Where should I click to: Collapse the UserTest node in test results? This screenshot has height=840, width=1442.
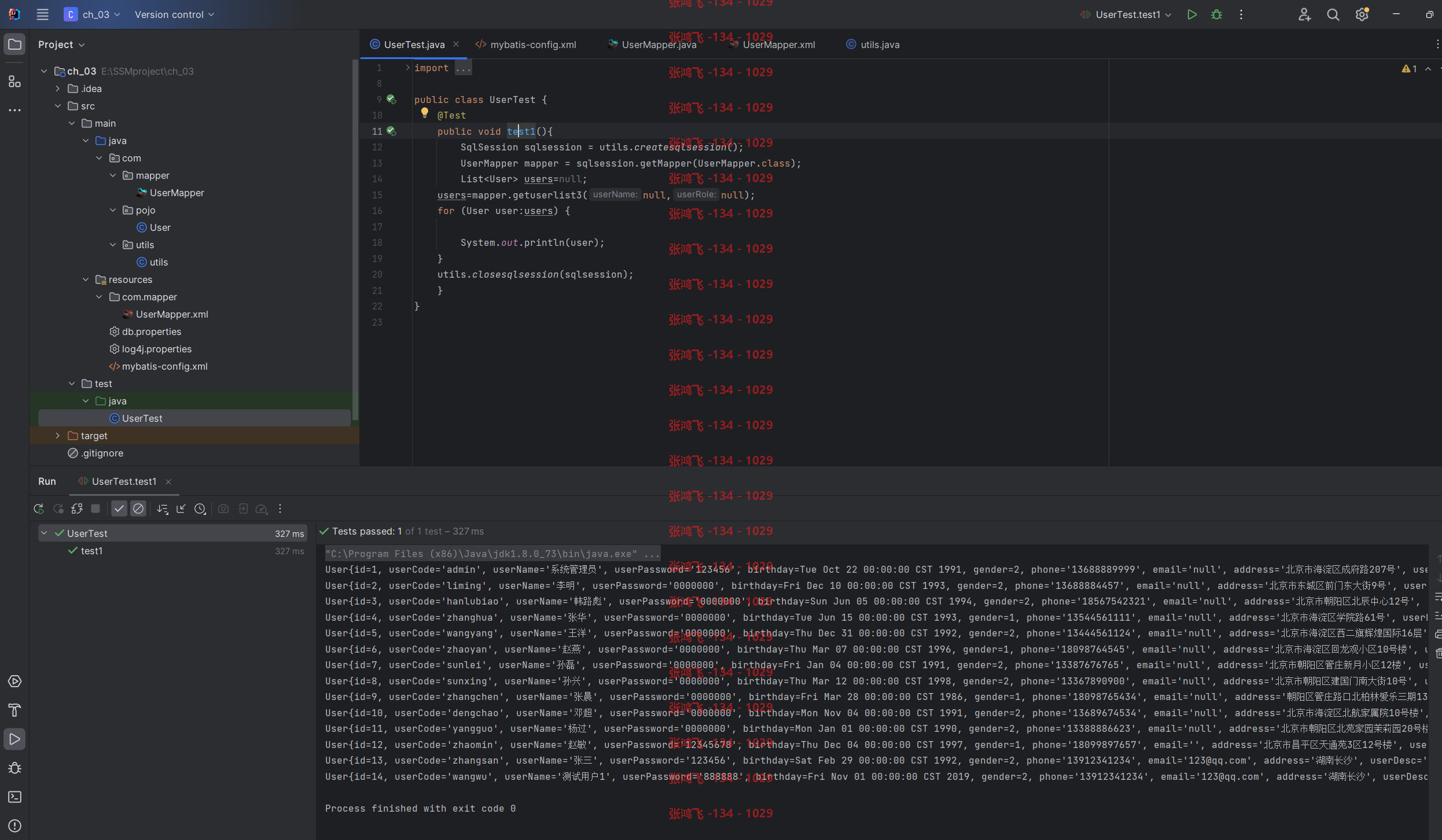[44, 533]
